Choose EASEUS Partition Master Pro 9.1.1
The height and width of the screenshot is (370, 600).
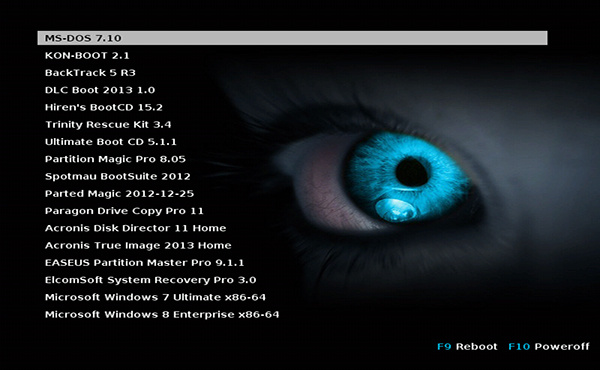(144, 262)
